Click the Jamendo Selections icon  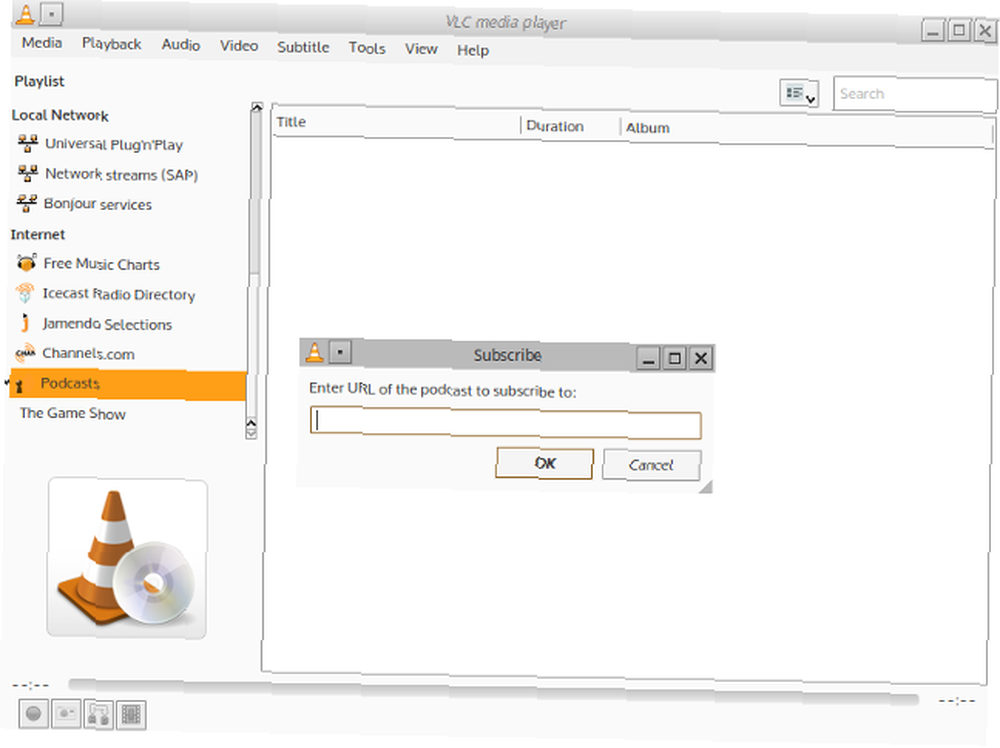tap(25, 323)
